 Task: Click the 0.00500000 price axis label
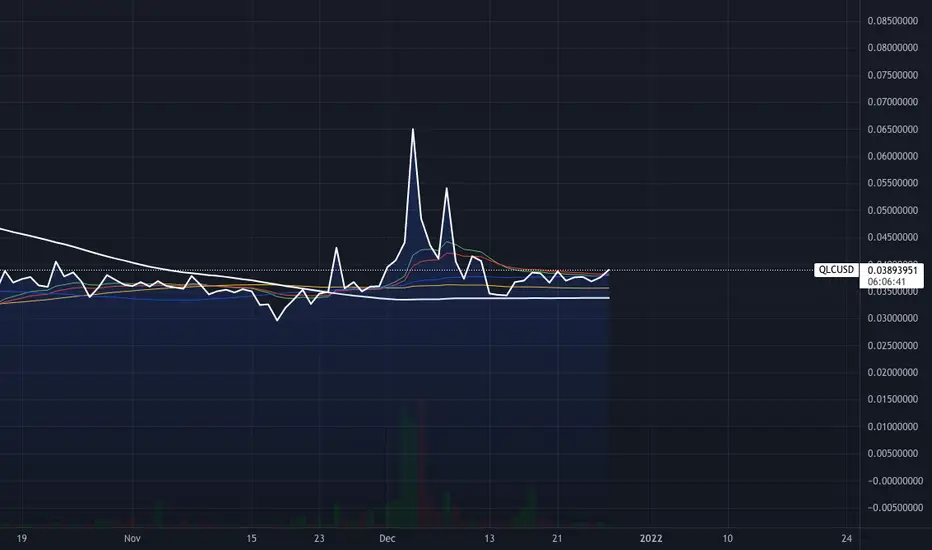[x=893, y=453]
